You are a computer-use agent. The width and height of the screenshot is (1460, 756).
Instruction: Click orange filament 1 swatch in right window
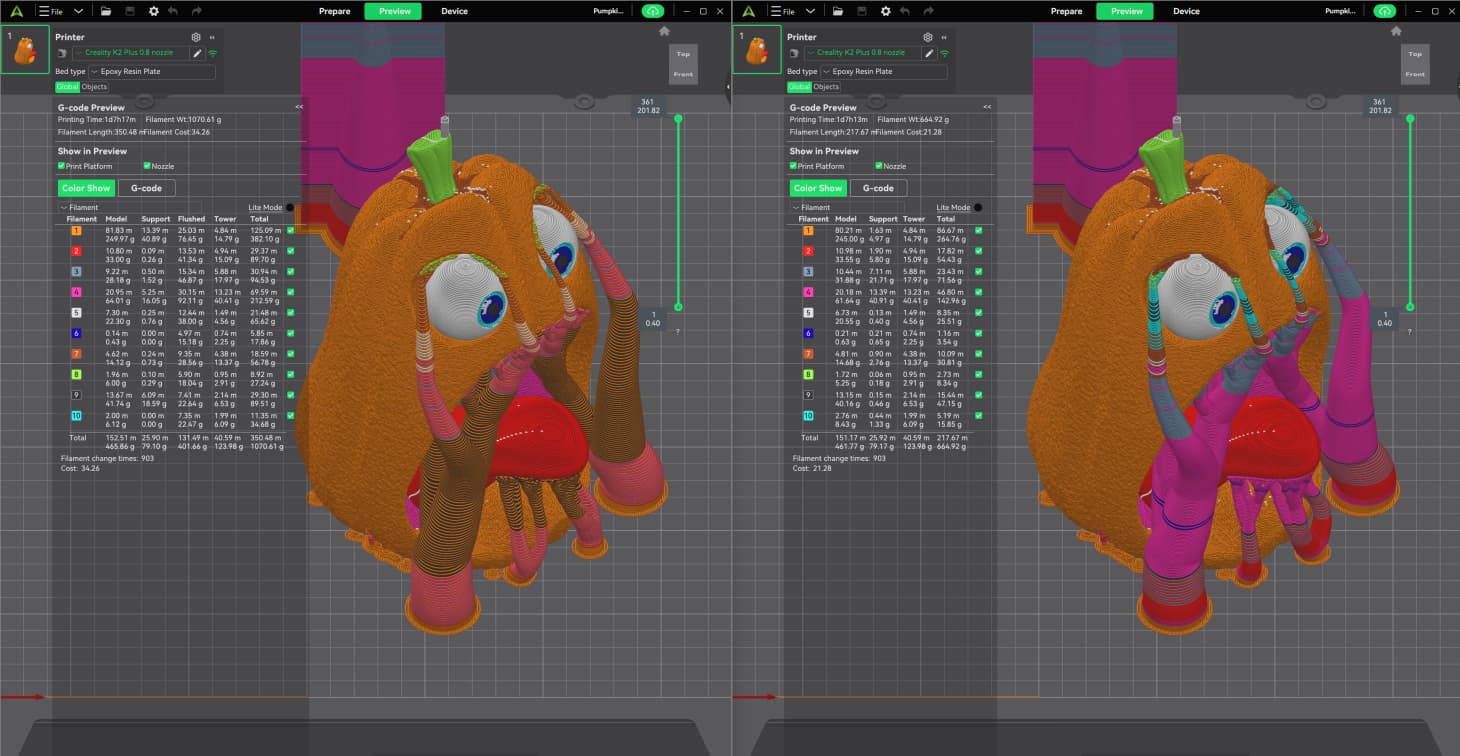coord(807,230)
